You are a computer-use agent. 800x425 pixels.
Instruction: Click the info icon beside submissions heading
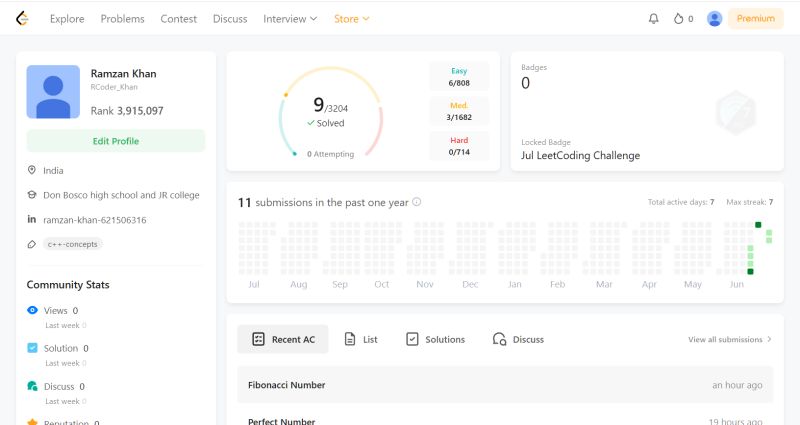click(416, 202)
